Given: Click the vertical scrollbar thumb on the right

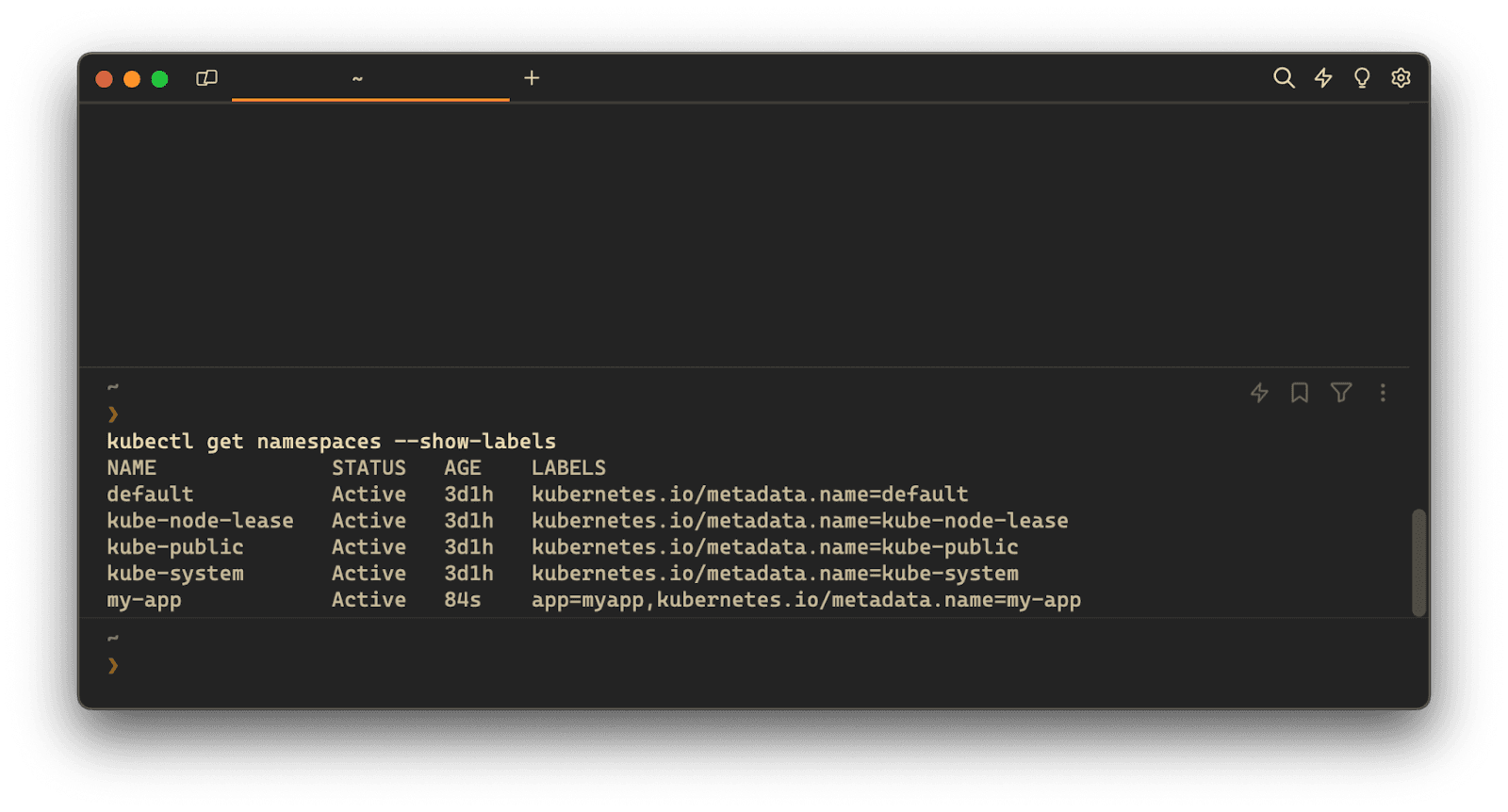Looking at the screenshot, I should (1418, 563).
